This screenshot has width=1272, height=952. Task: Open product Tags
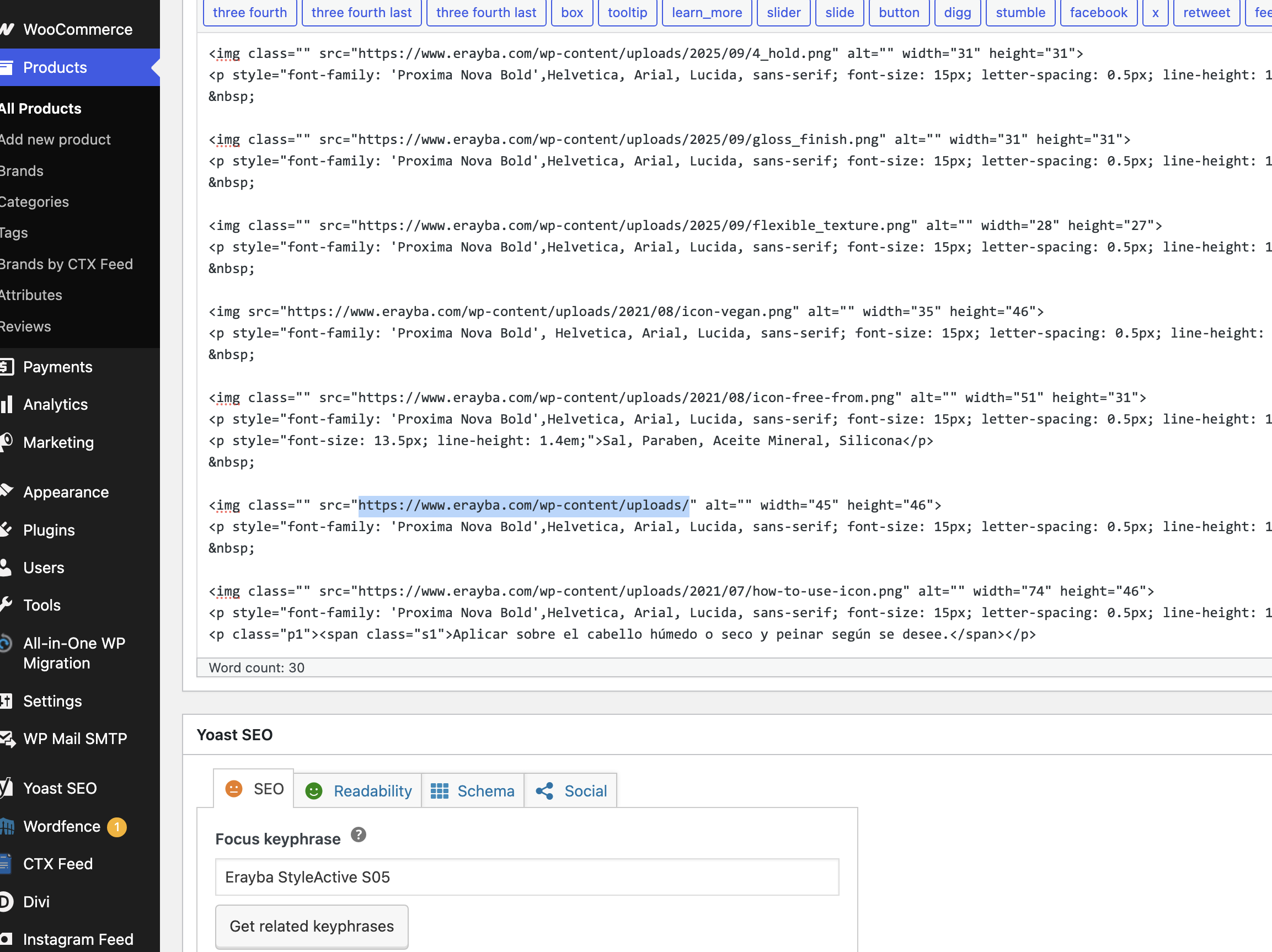point(14,233)
